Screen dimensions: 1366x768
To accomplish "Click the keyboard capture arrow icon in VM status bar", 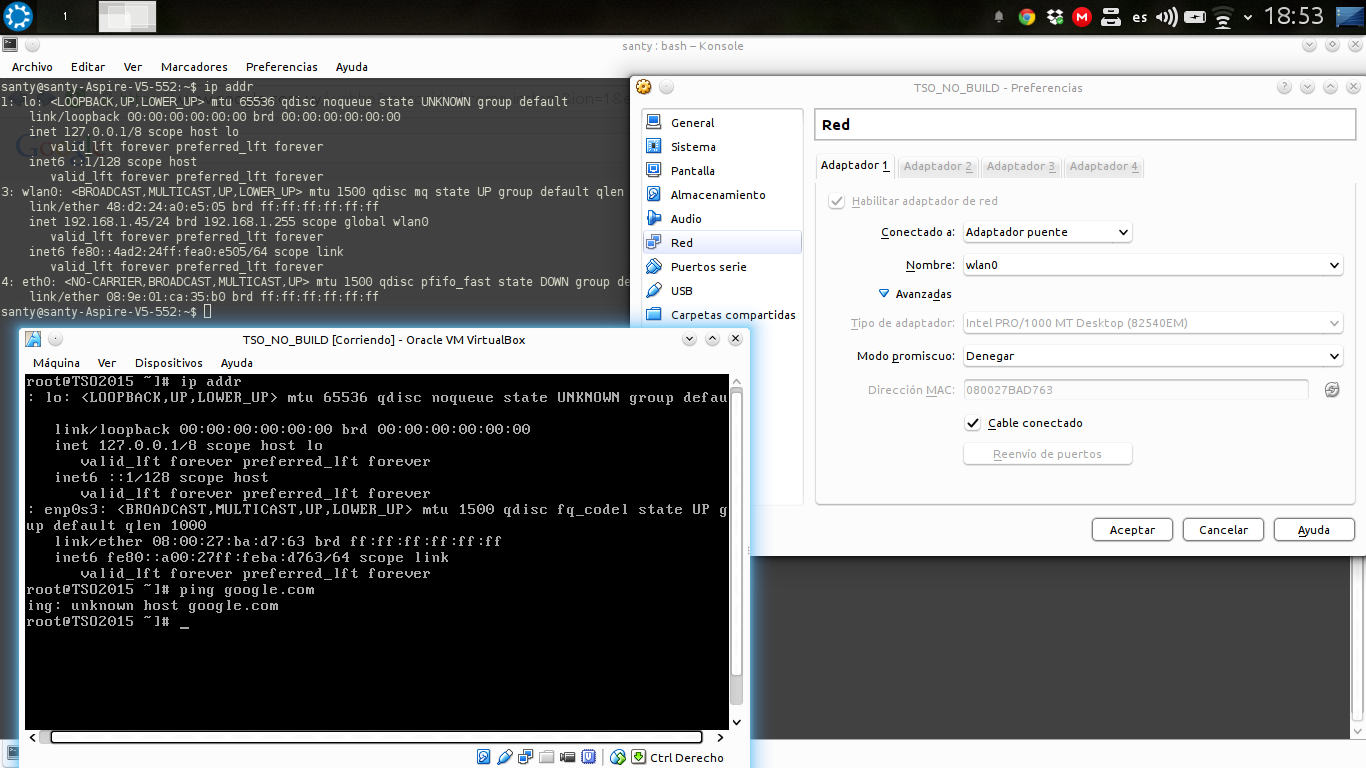I will pos(639,757).
